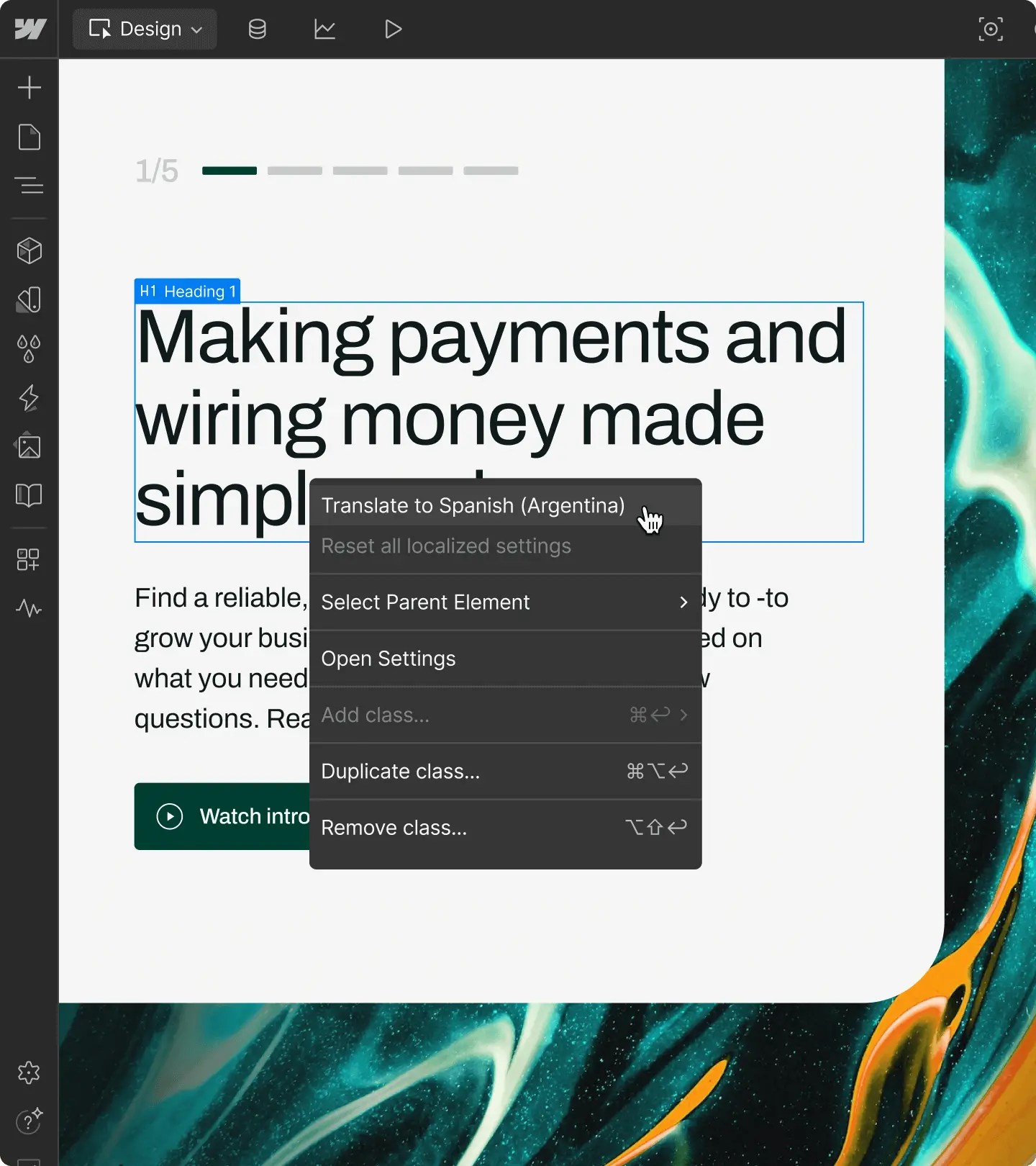The width and height of the screenshot is (1036, 1166).
Task: Expand Select Parent Element submenu
Action: pos(683,602)
